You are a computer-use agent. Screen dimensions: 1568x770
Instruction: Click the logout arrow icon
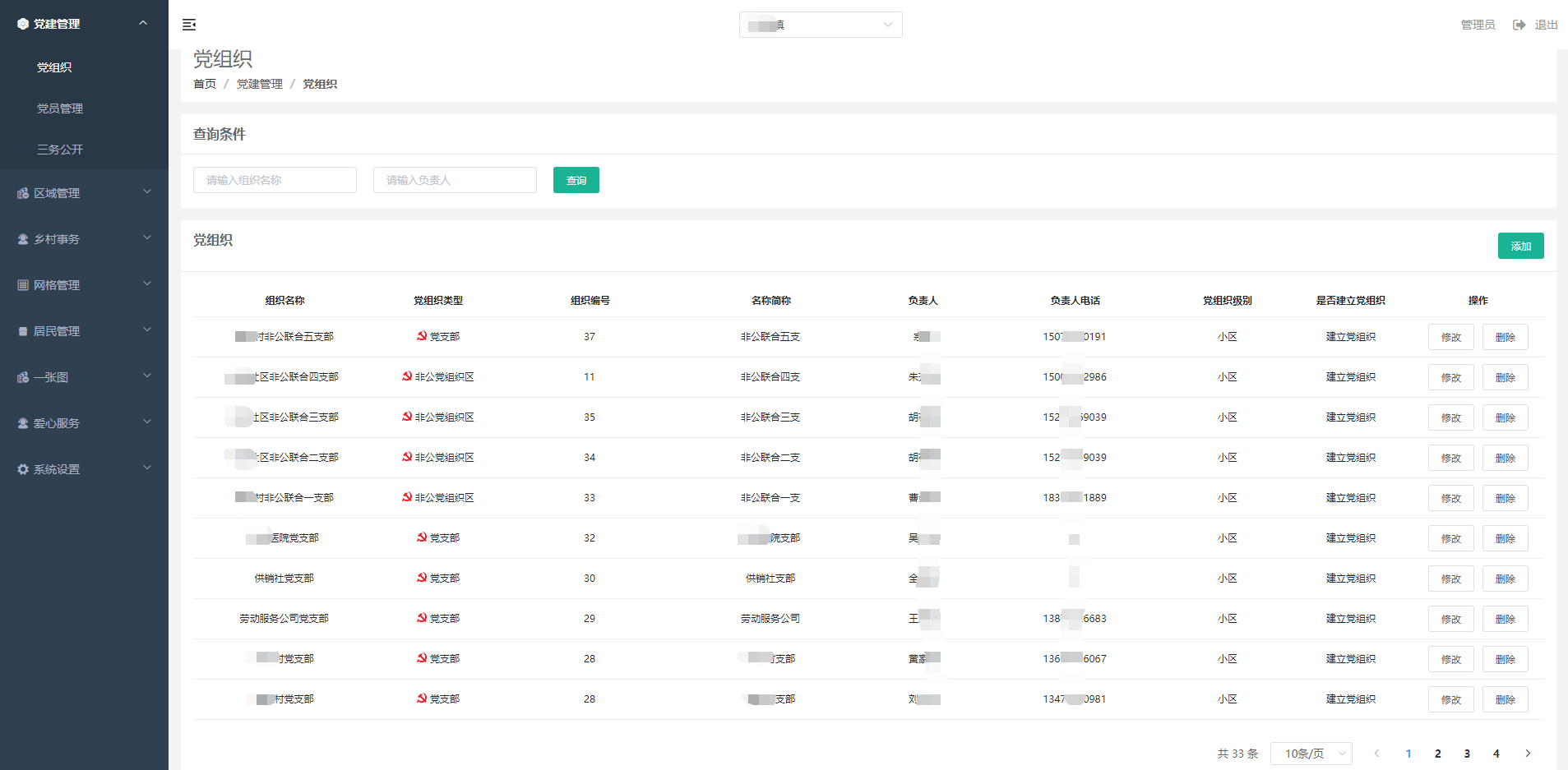(1519, 25)
